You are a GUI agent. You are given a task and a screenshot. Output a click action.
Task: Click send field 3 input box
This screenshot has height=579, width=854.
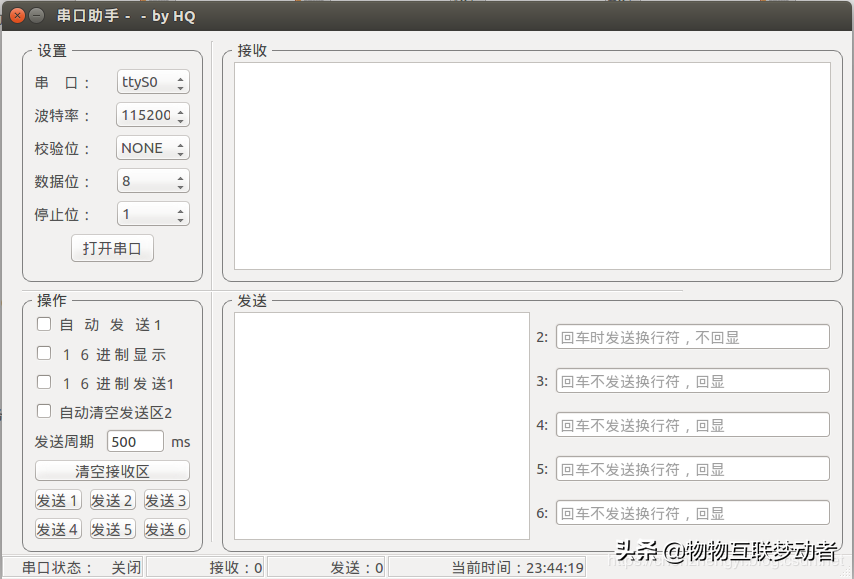pyautogui.click(x=693, y=381)
